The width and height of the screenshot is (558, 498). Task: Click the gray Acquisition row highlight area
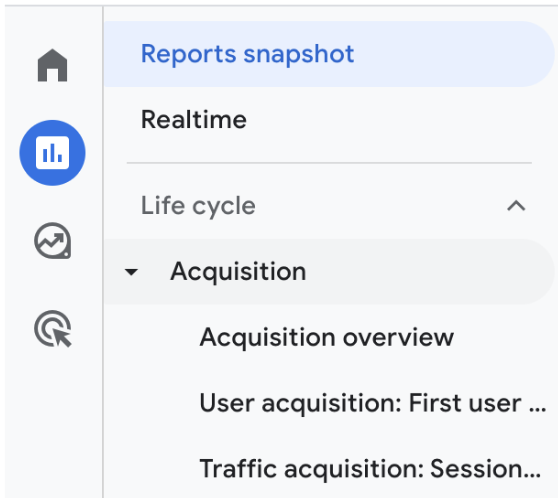329,272
